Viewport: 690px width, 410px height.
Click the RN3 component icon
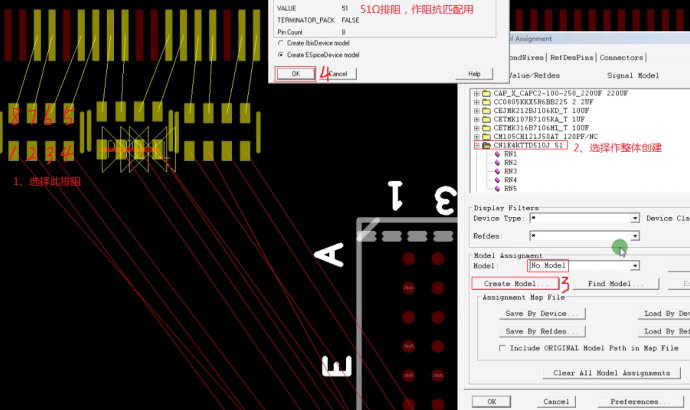point(496,171)
